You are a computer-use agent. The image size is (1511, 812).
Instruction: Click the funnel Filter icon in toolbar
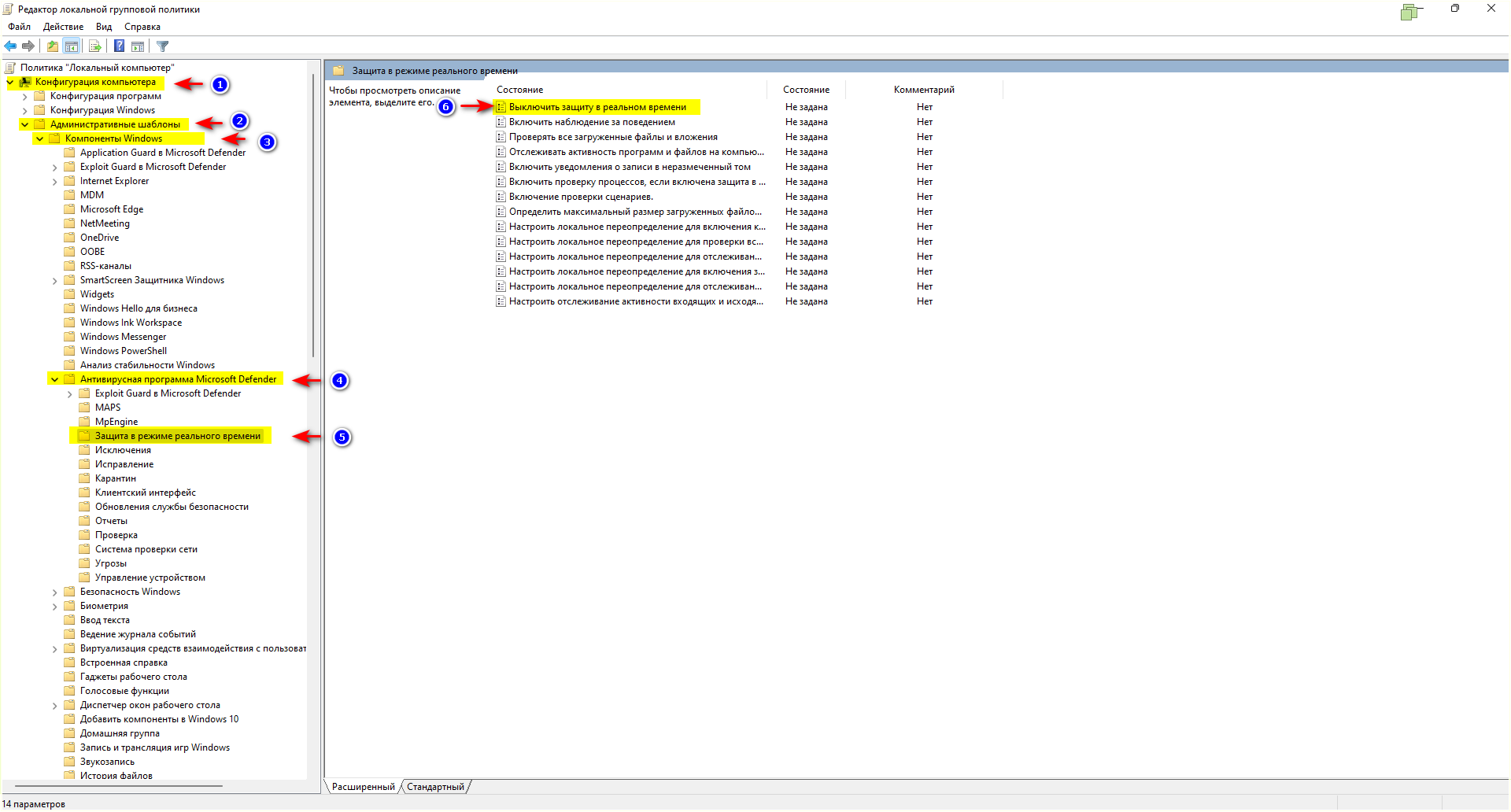coord(163,46)
